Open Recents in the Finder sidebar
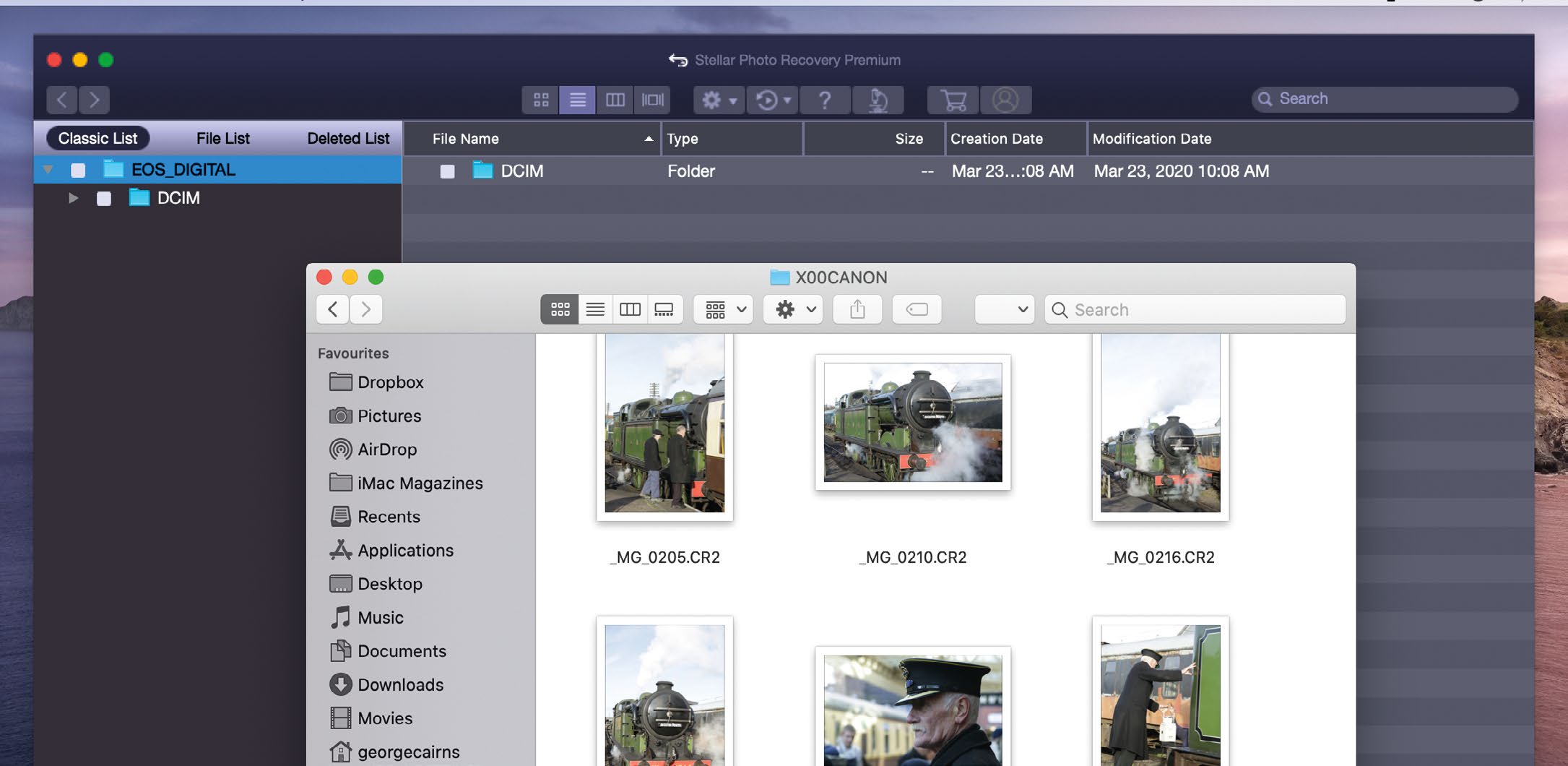The image size is (1568, 766). (x=374, y=517)
